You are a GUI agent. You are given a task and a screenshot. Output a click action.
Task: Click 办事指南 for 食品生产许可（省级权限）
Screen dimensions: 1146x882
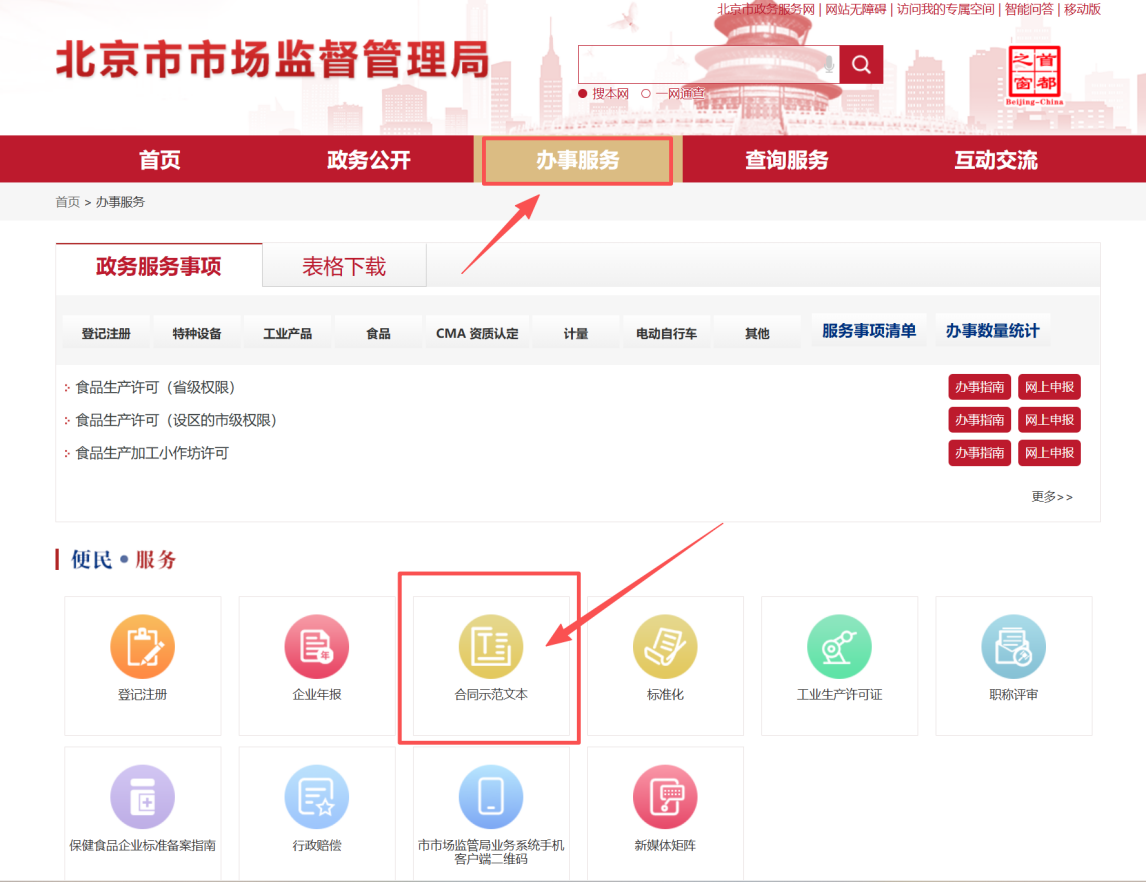(x=979, y=387)
